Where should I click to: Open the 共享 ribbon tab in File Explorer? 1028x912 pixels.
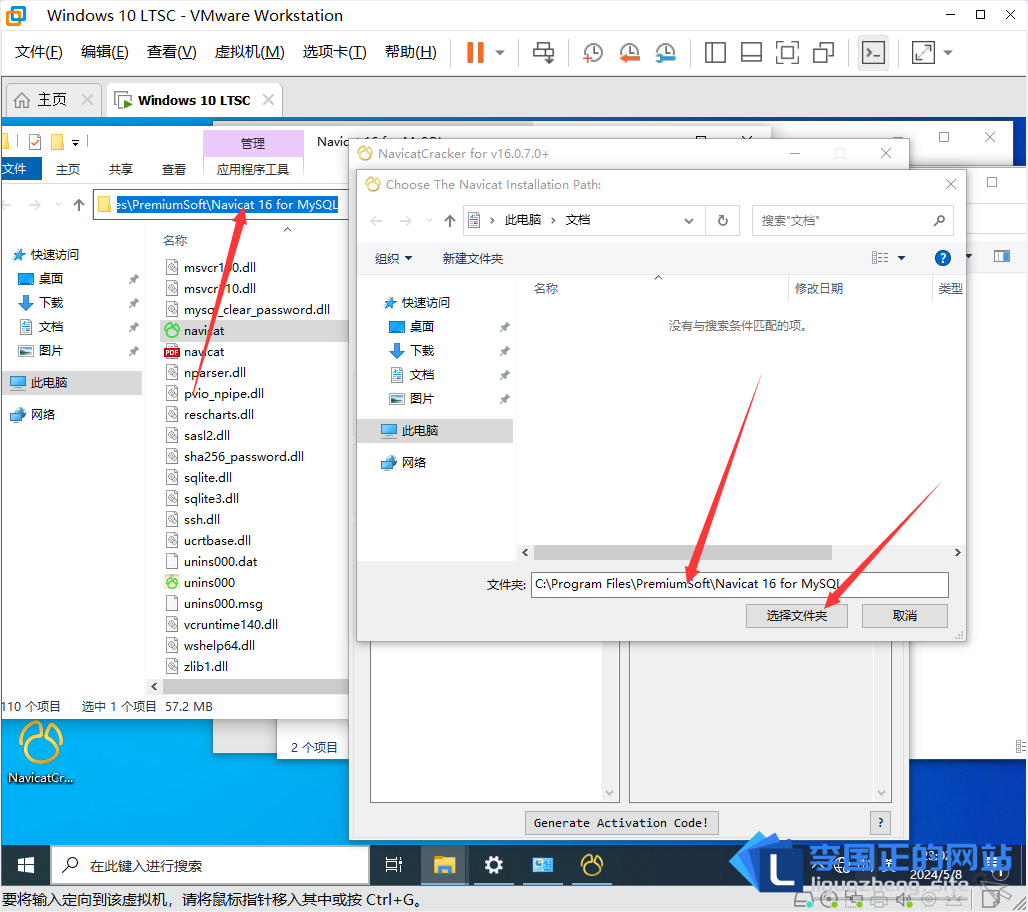[121, 169]
